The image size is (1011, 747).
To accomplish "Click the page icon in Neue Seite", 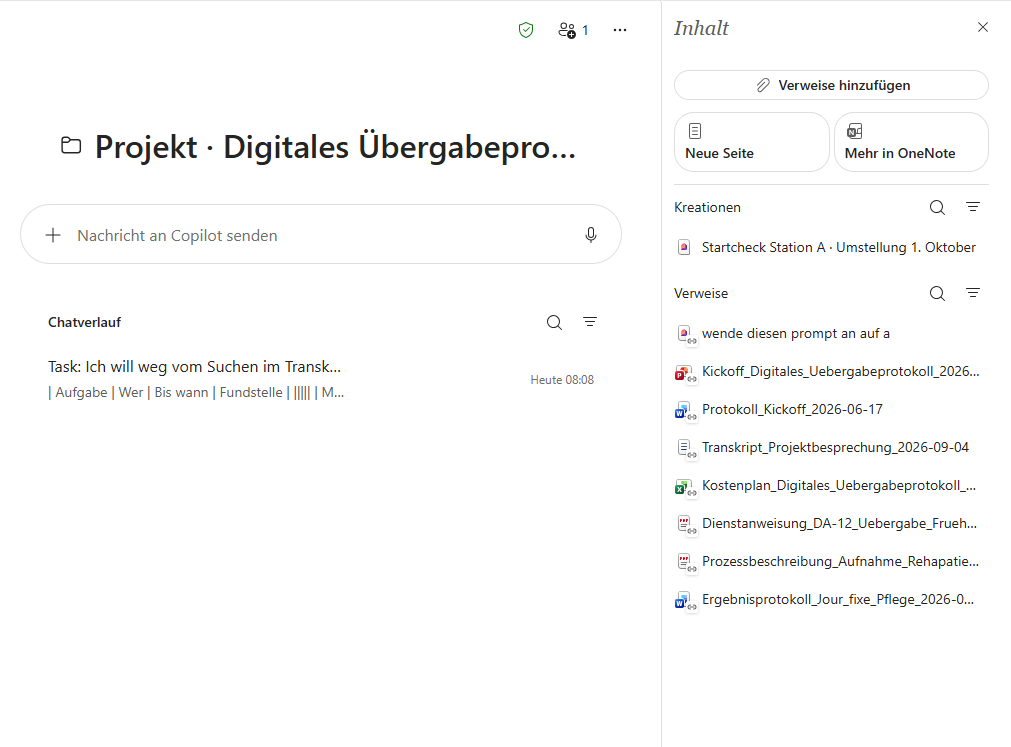I will [694, 131].
